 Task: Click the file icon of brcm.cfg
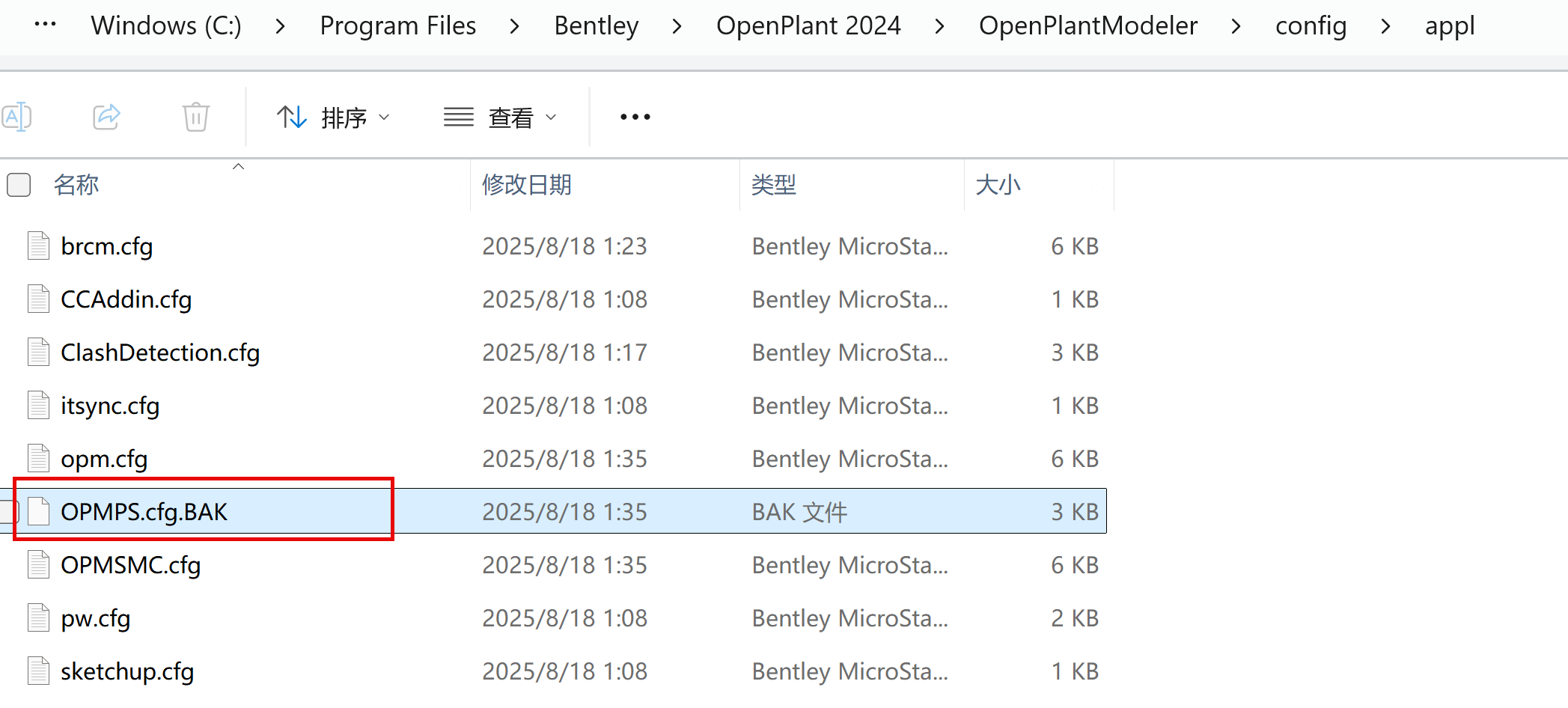click(x=37, y=245)
